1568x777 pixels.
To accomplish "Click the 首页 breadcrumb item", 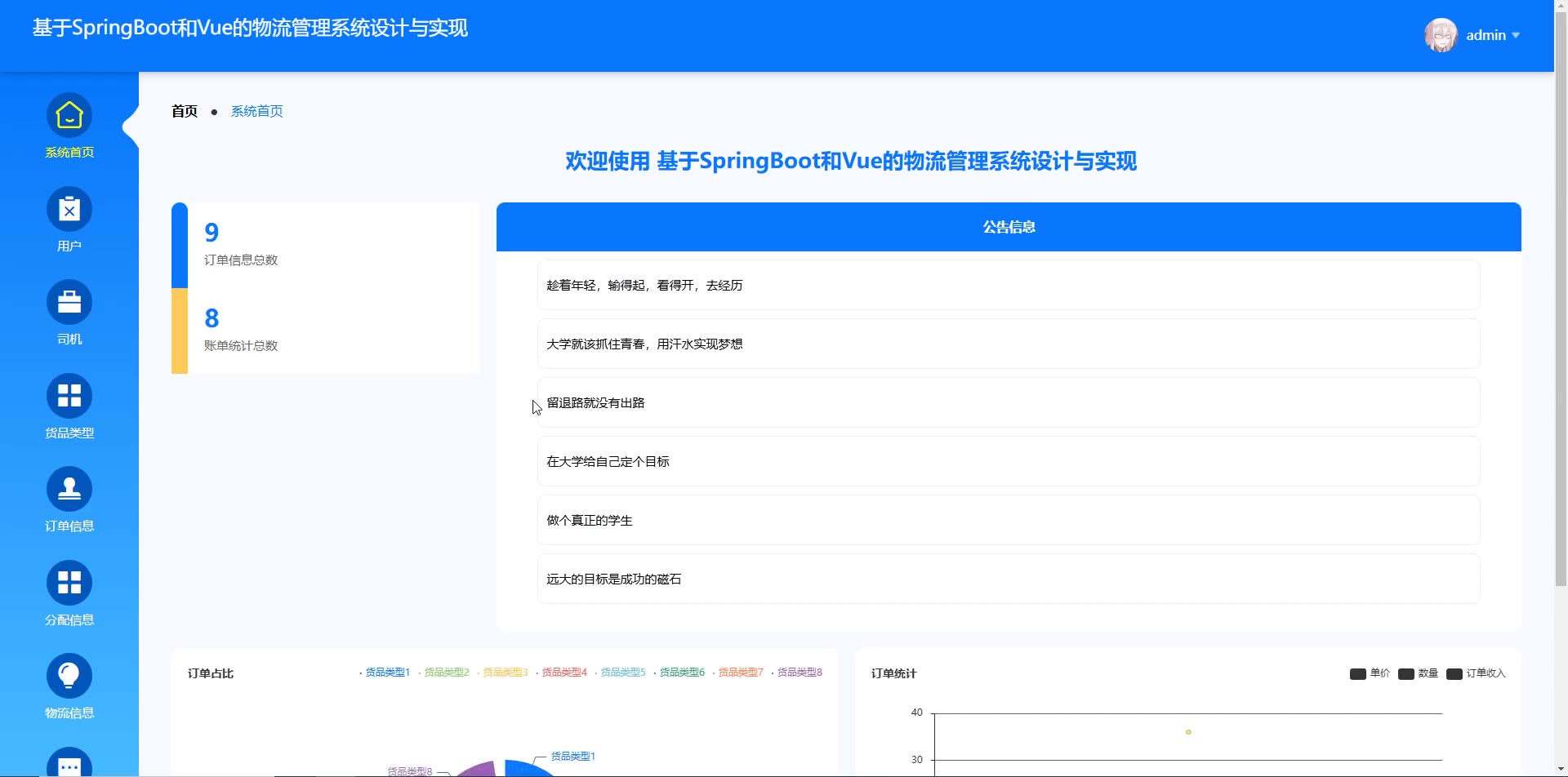I will click(185, 111).
